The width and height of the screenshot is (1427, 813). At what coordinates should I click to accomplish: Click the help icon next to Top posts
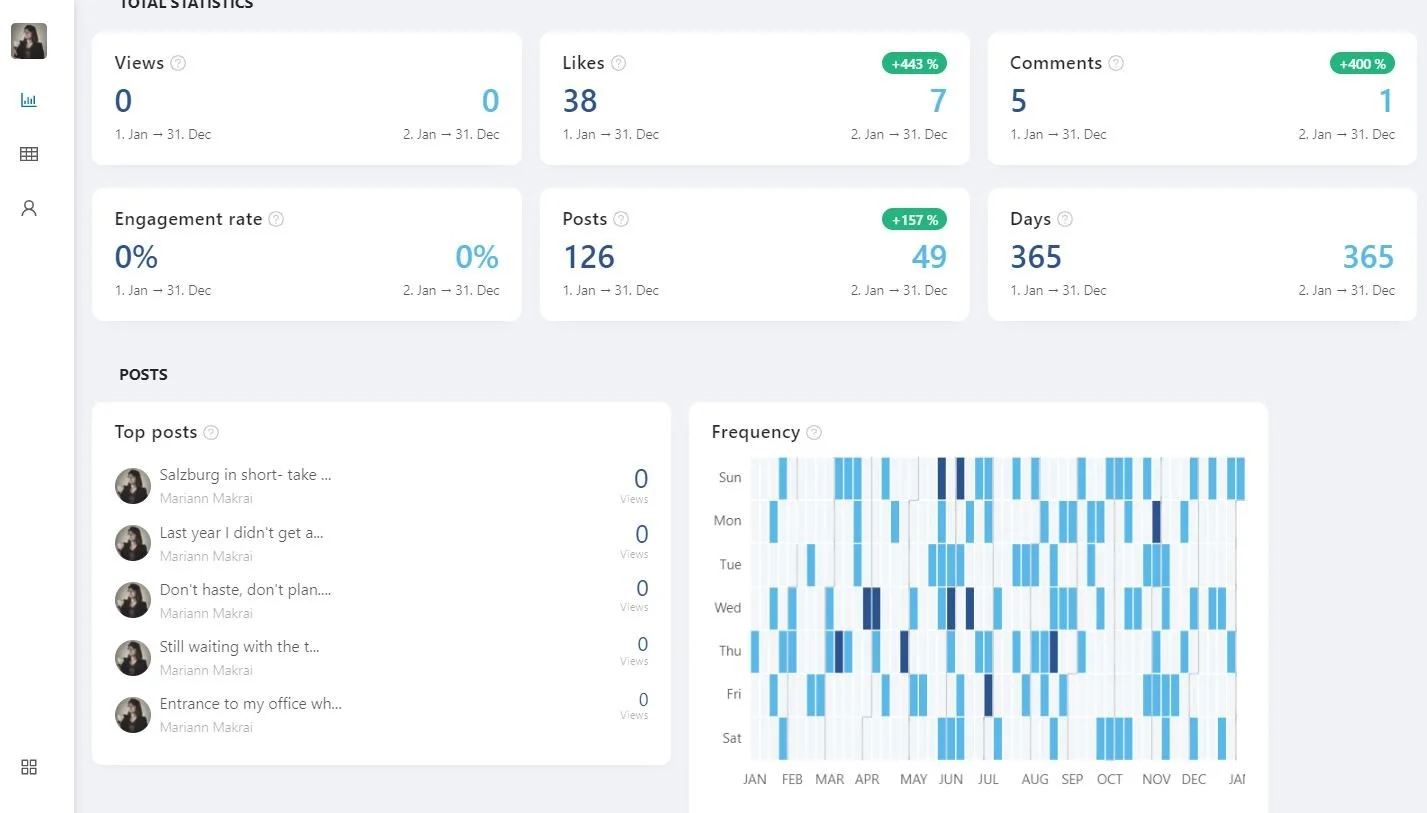[x=211, y=433]
